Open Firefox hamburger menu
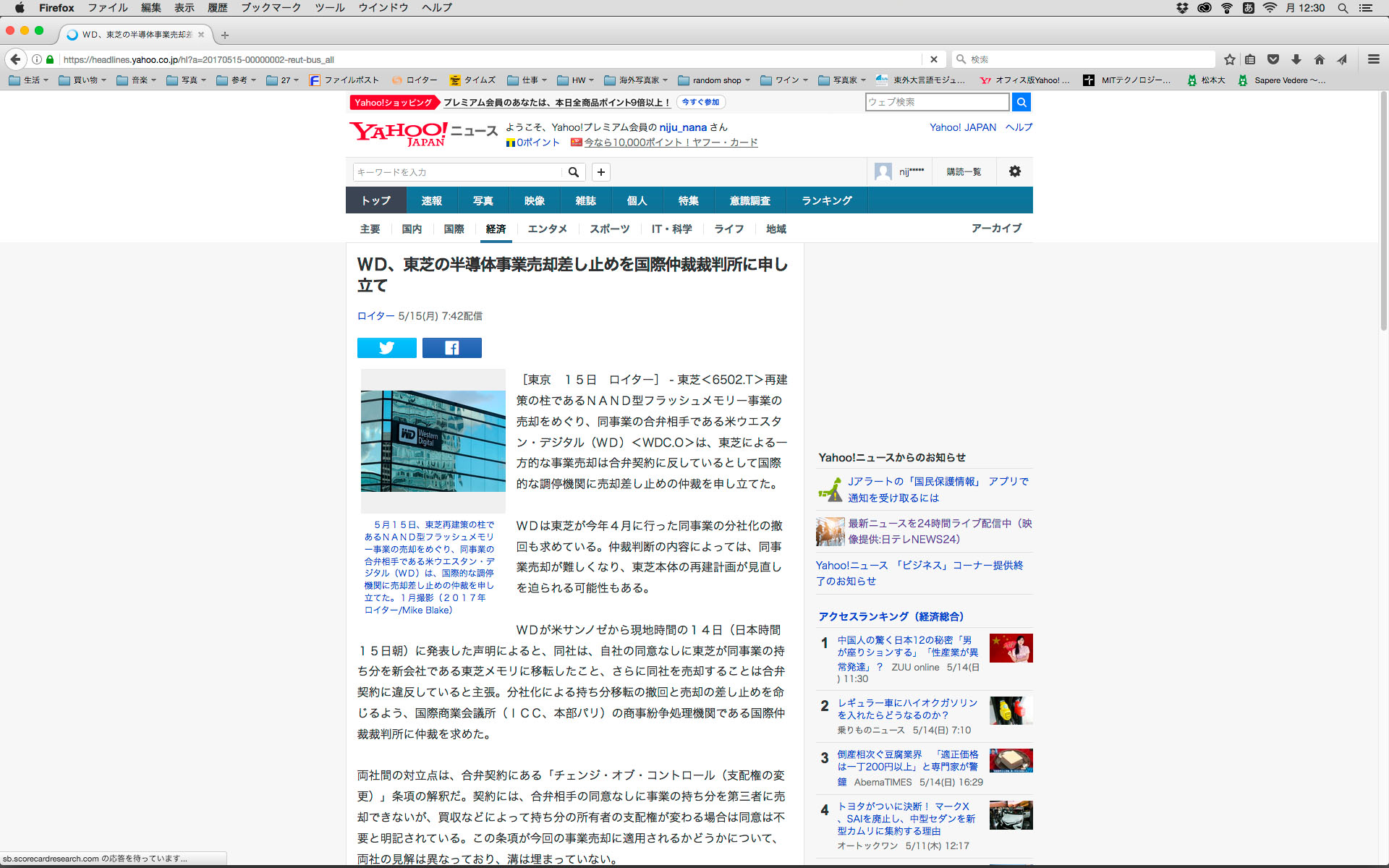 tap(1373, 59)
